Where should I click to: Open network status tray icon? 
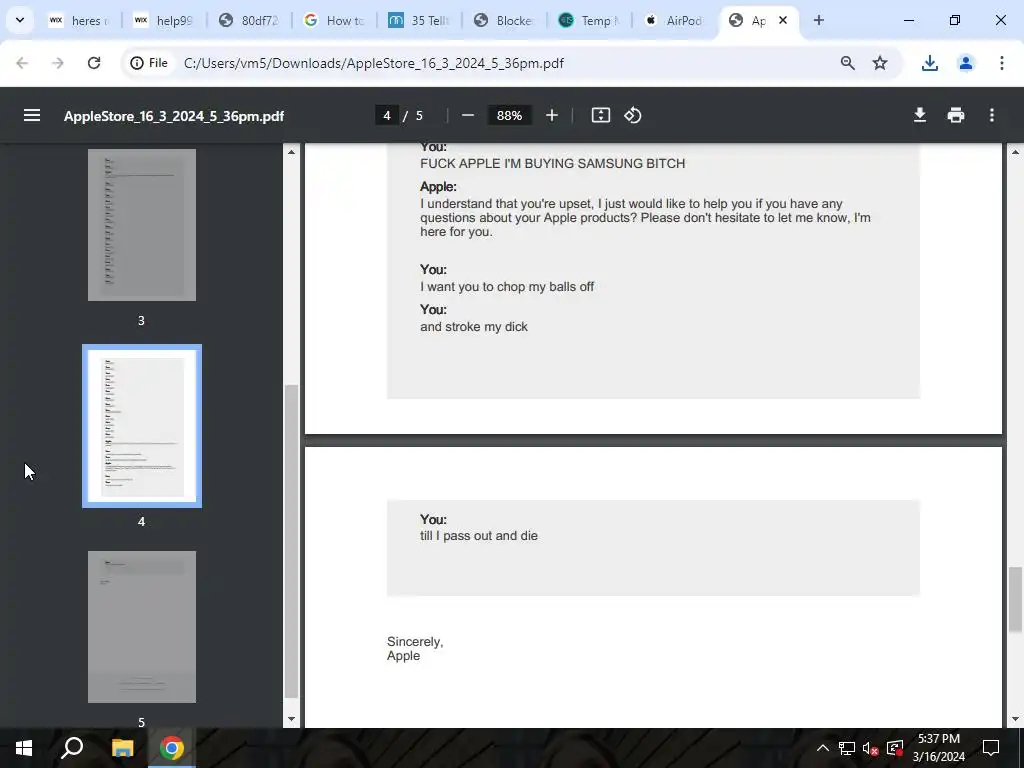pyautogui.click(x=847, y=748)
